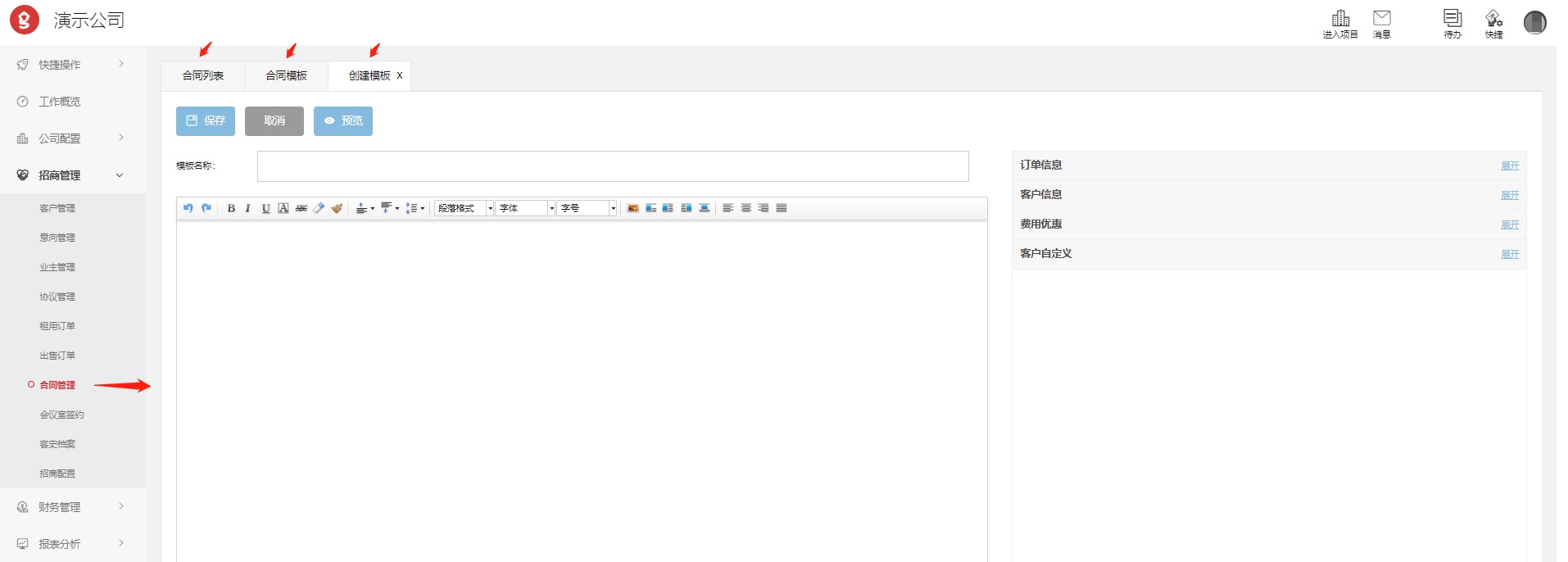The width and height of the screenshot is (1568, 562).
Task: Click the 模板名称 input field
Action: click(612, 166)
